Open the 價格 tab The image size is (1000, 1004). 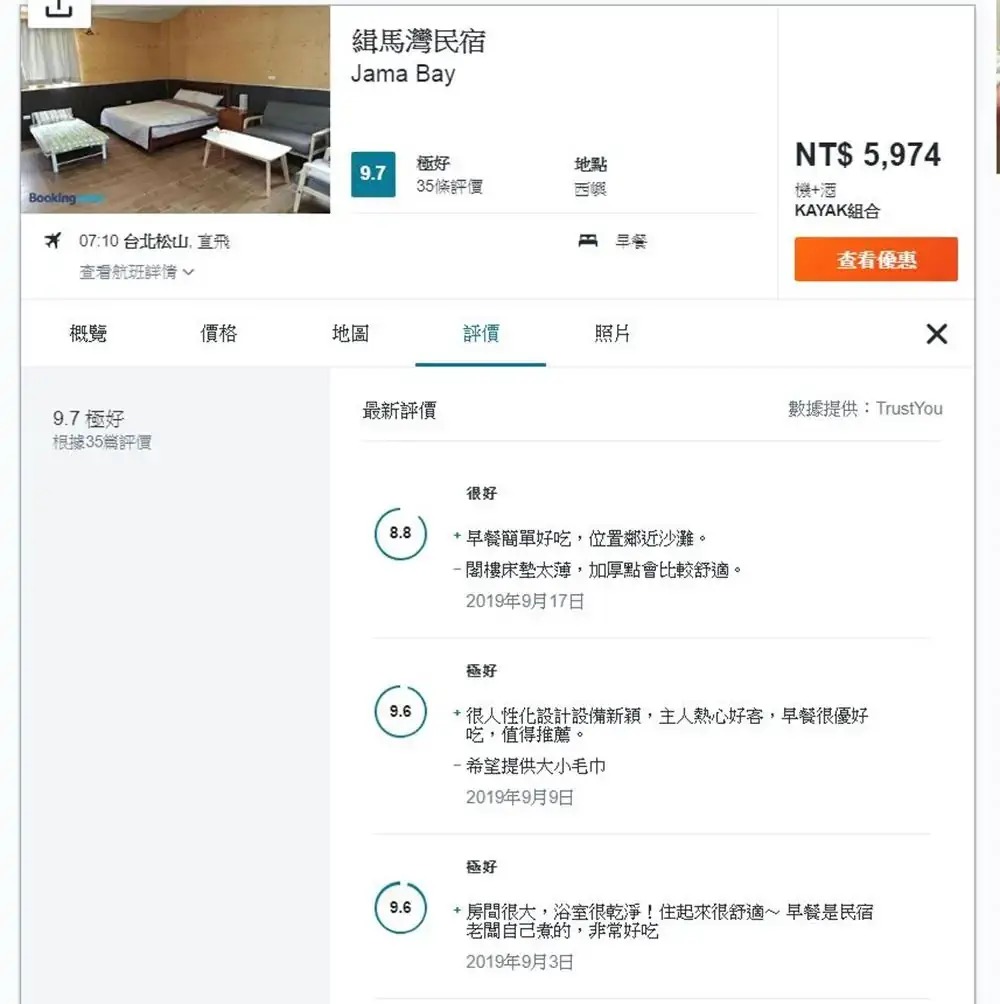tap(219, 334)
